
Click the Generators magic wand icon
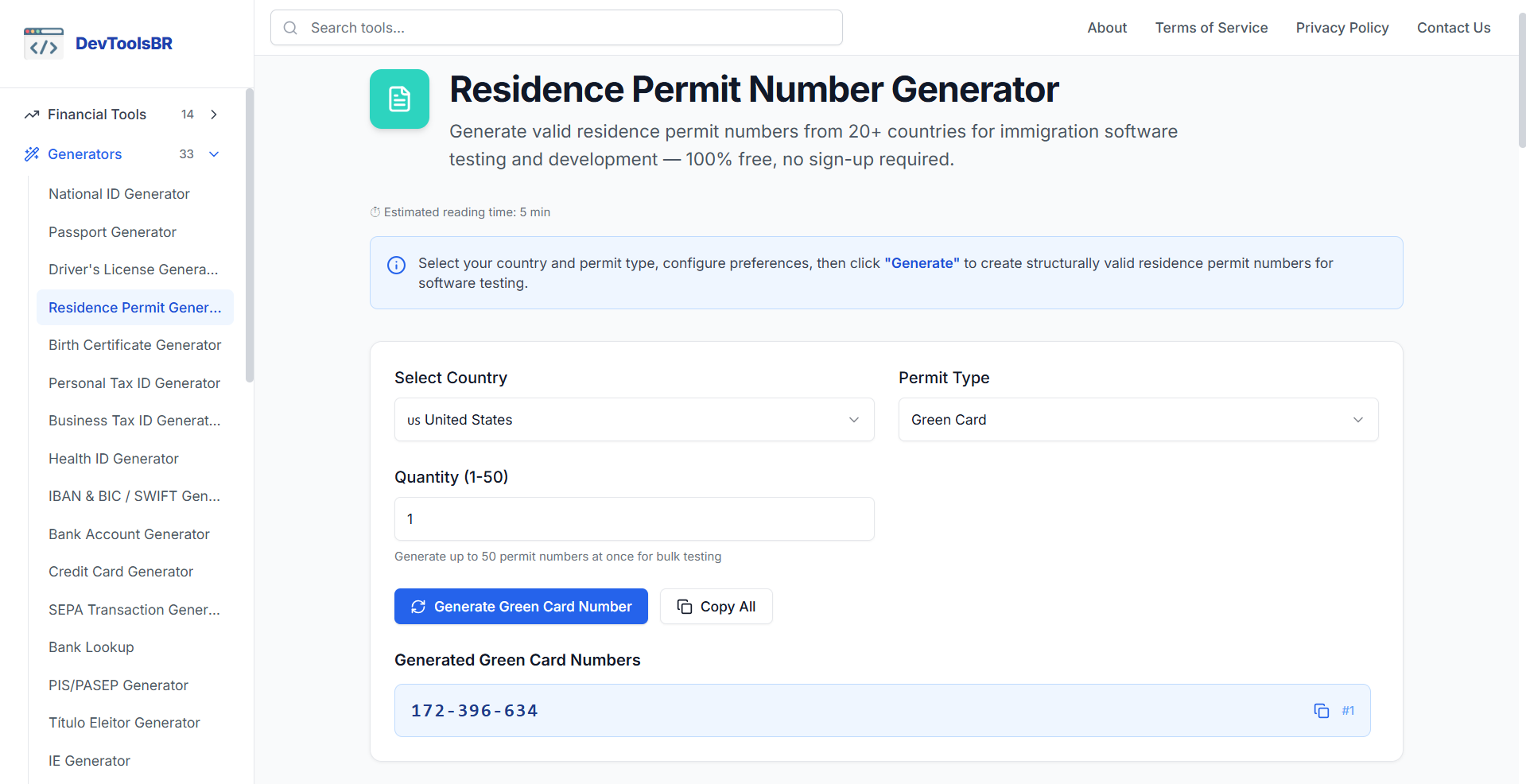point(32,154)
